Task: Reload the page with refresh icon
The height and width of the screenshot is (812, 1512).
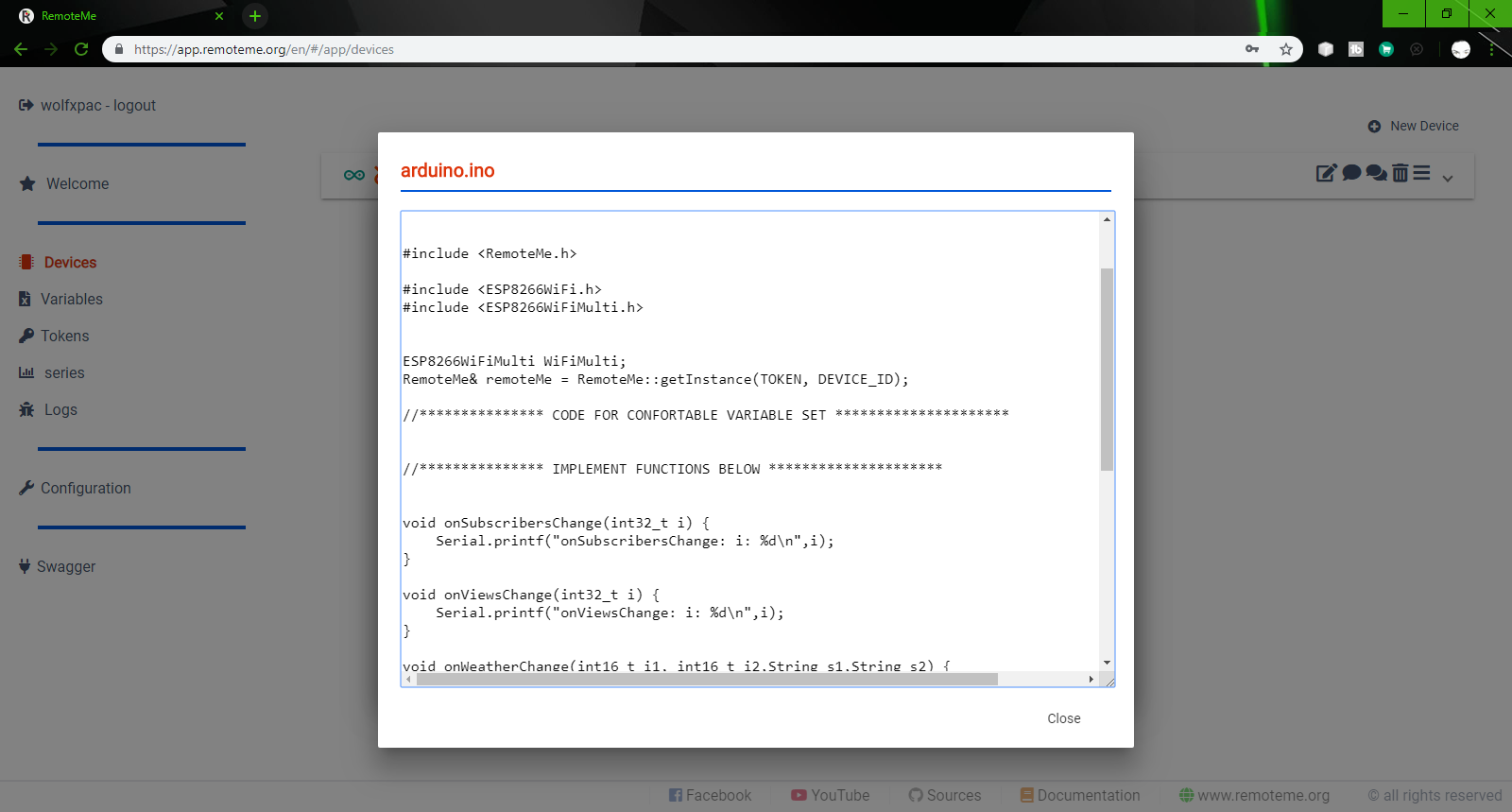Action: (81, 49)
